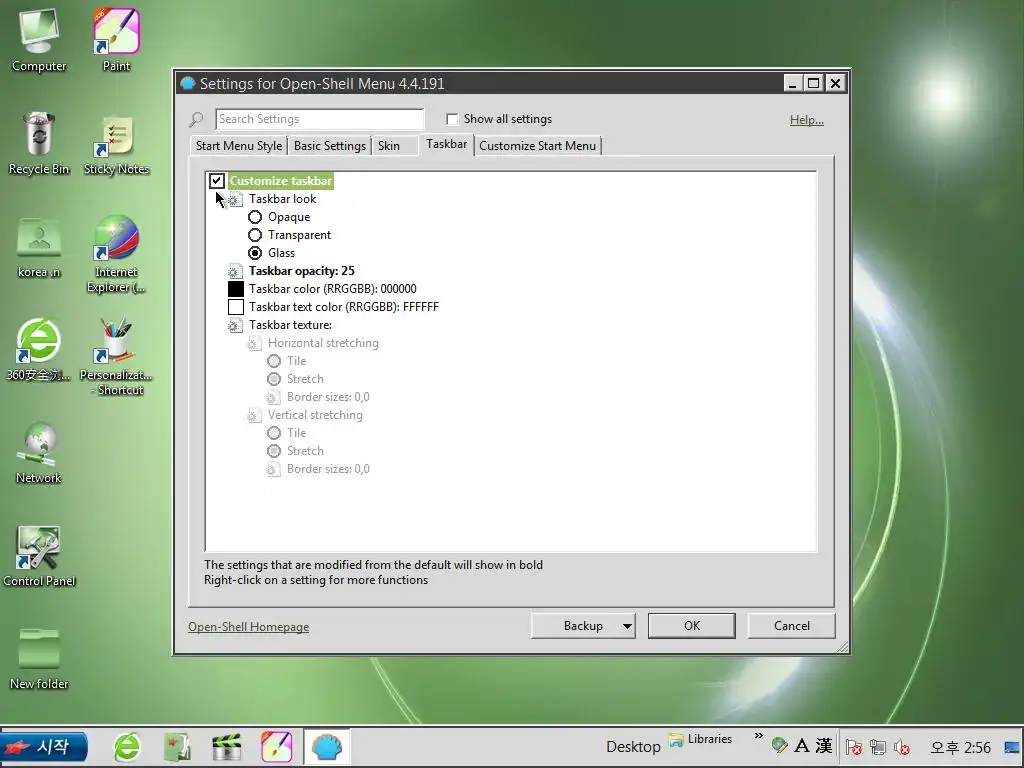Image resolution: width=1024 pixels, height=768 pixels.
Task: Click the taskbar clock showing 2:56
Action: [x=960, y=747]
